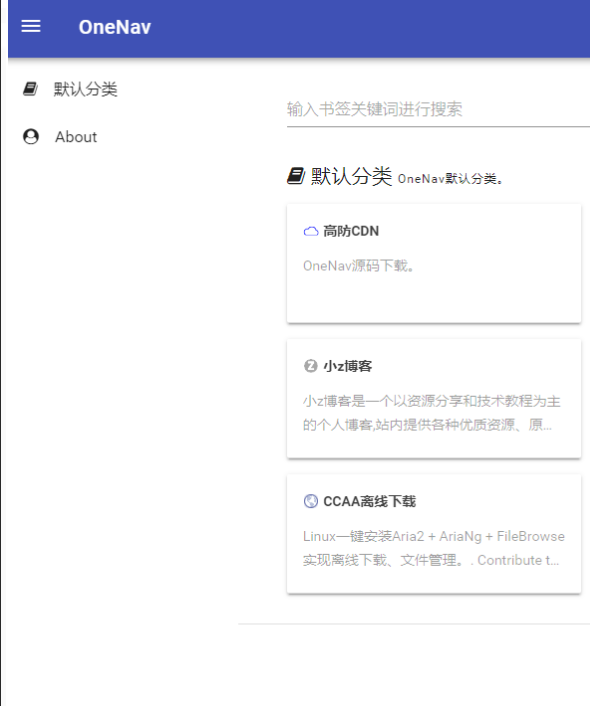The height and width of the screenshot is (706, 590).
Task: Click the OneNav默认分类。 subtitle text
Action: pos(450,179)
